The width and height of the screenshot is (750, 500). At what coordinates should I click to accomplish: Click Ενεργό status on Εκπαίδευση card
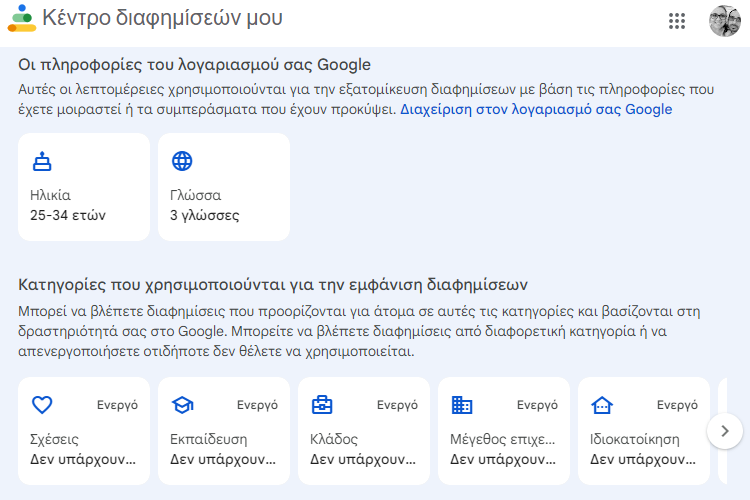pos(257,405)
